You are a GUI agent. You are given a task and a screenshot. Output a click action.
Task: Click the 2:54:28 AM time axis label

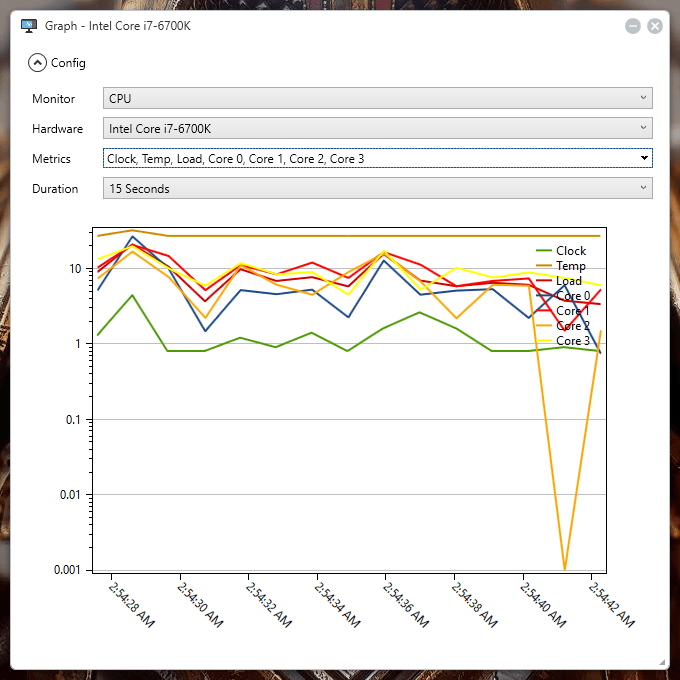click(131, 605)
